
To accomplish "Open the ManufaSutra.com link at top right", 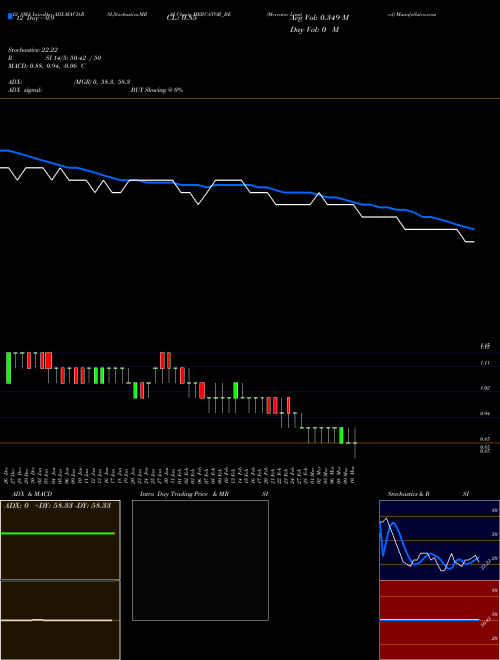I will pos(412,14).
